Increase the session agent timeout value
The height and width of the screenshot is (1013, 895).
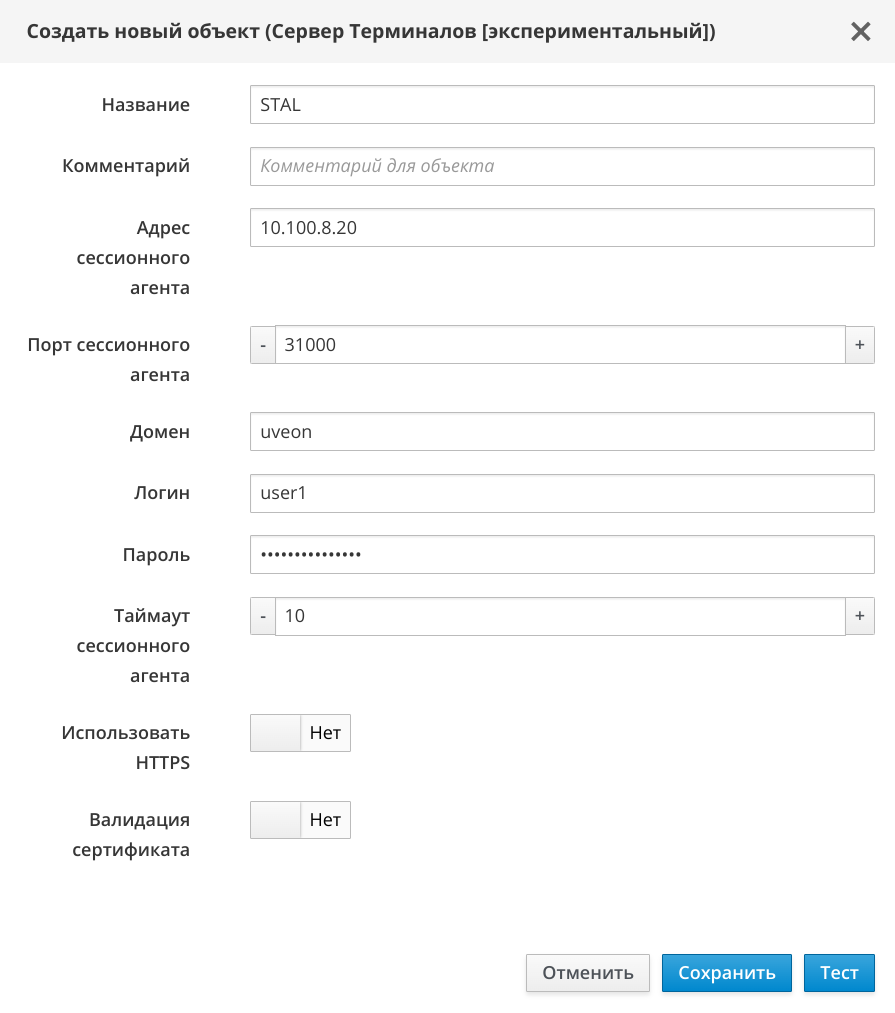(x=860, y=616)
